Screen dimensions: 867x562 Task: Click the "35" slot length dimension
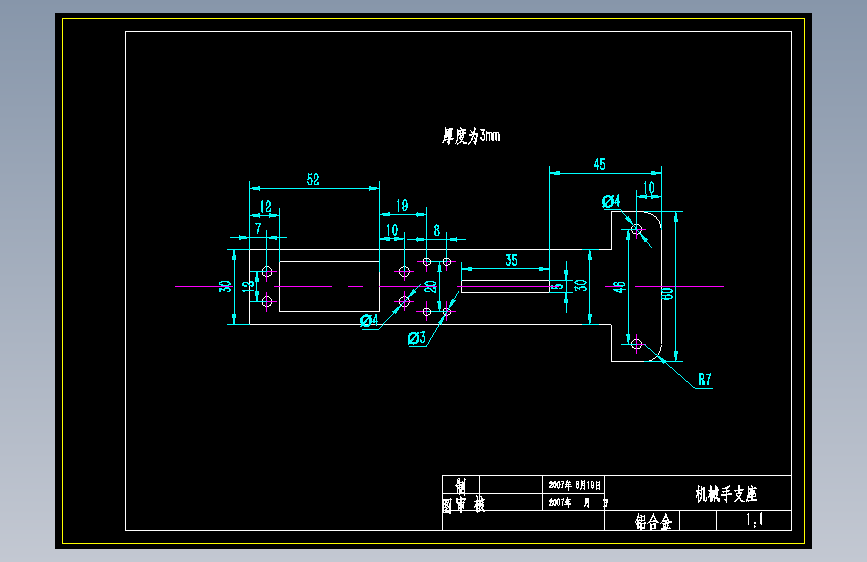[x=511, y=260]
